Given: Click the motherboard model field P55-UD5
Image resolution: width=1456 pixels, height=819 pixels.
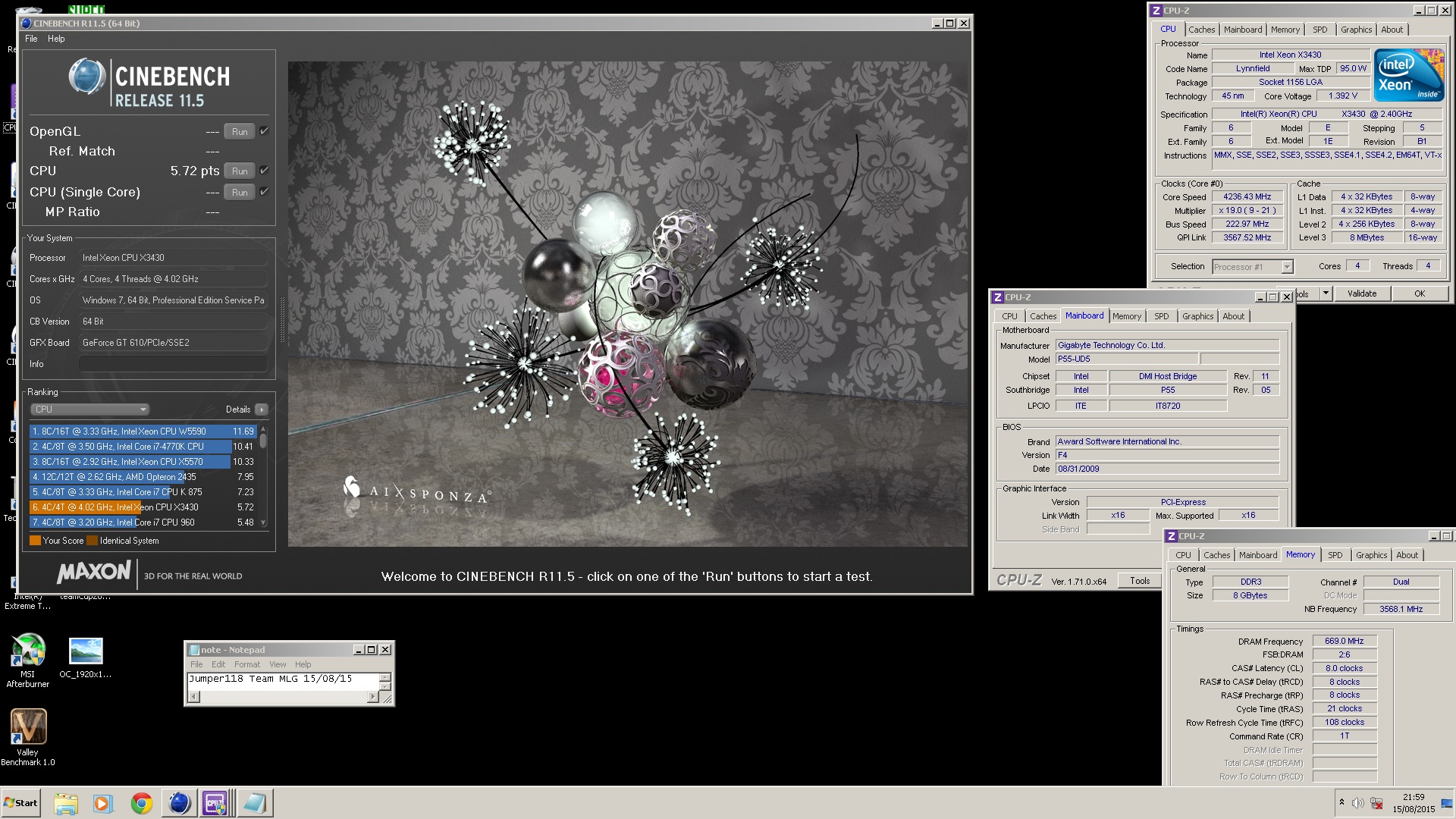Looking at the screenshot, I should coord(1127,359).
